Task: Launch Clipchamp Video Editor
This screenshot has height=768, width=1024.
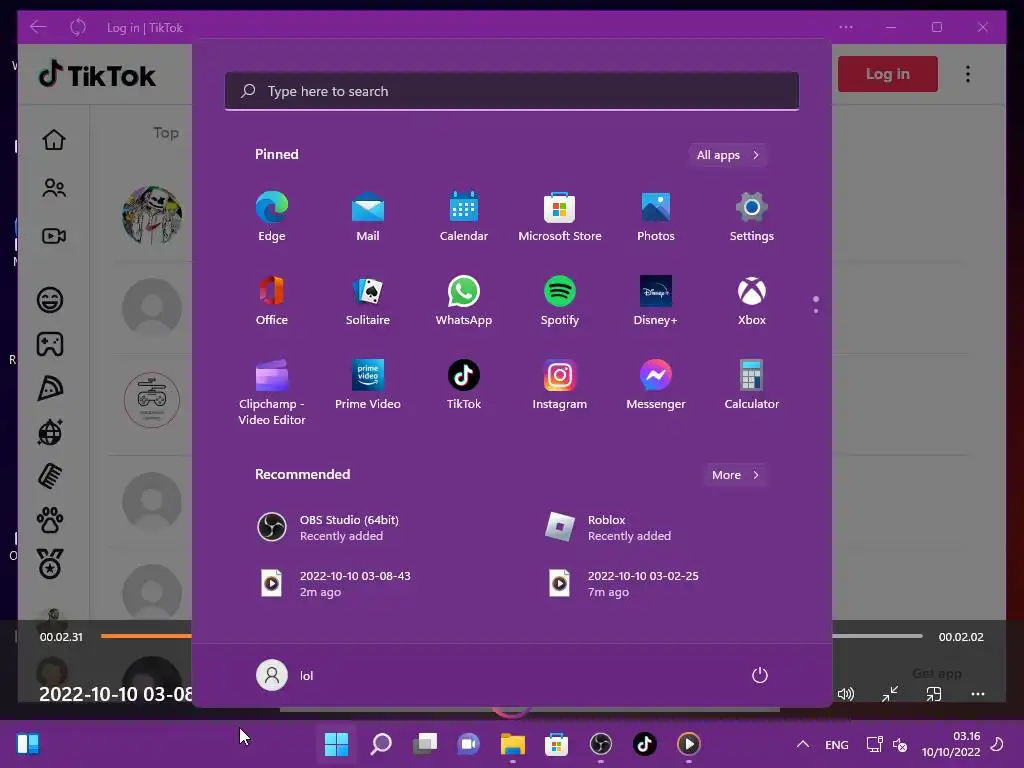Action: point(272,392)
